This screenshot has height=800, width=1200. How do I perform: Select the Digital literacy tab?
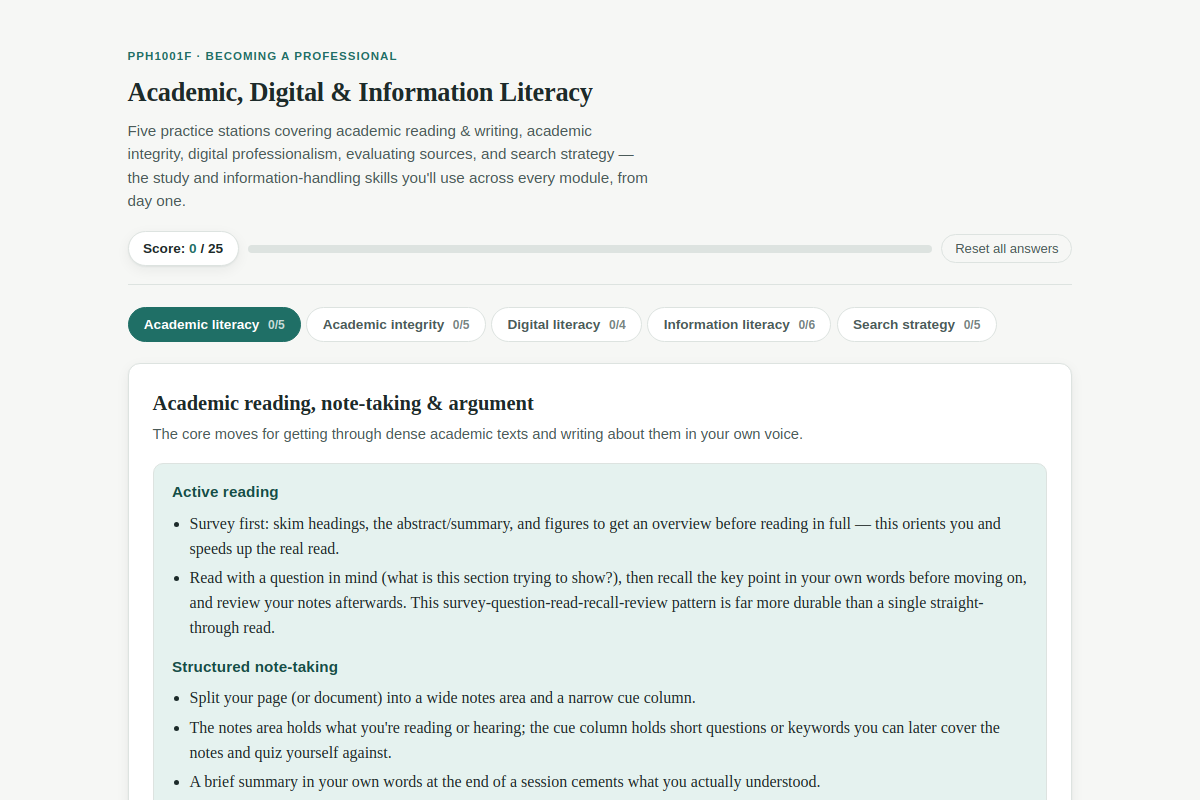[x=566, y=325]
